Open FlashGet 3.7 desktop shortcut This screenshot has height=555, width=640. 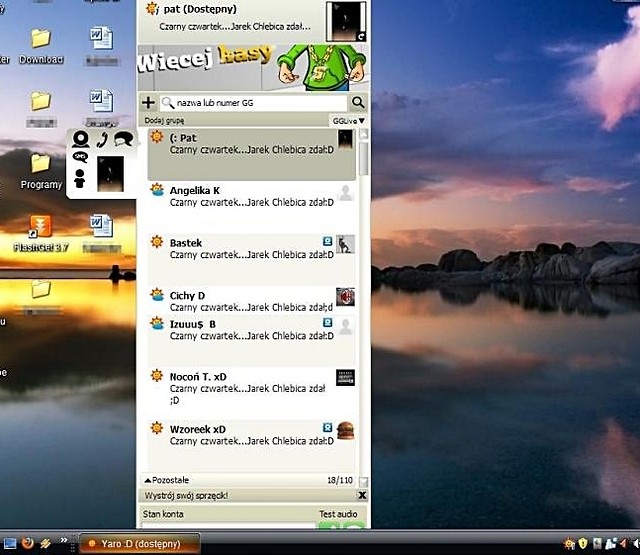pos(40,233)
